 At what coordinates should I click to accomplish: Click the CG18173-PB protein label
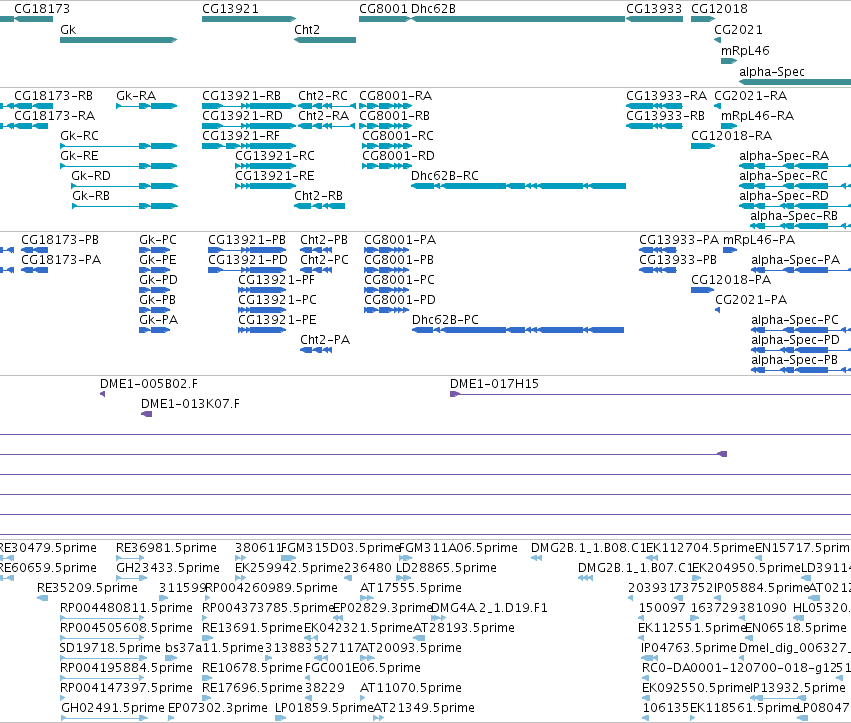[60, 240]
